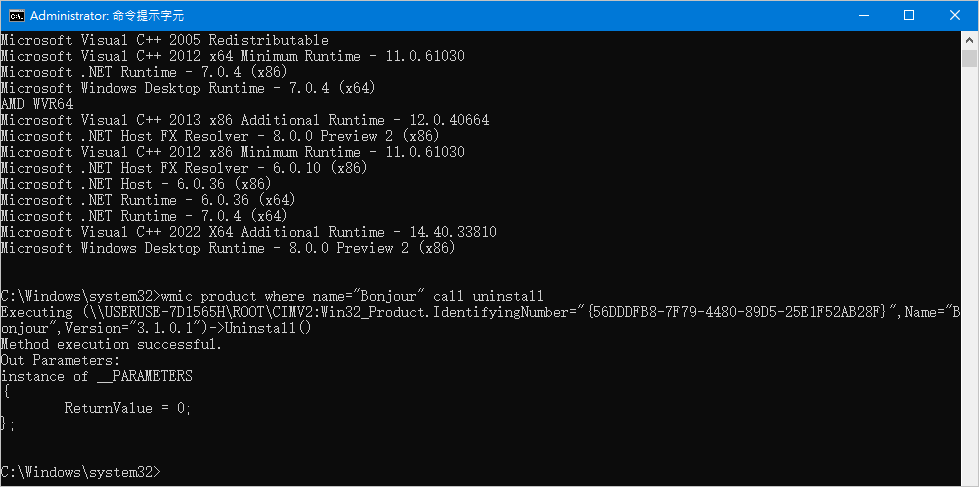The image size is (979, 487).
Task: Click the "Microsoft Visual C++ 2005 Redistributable" line
Action: [x=164, y=40]
